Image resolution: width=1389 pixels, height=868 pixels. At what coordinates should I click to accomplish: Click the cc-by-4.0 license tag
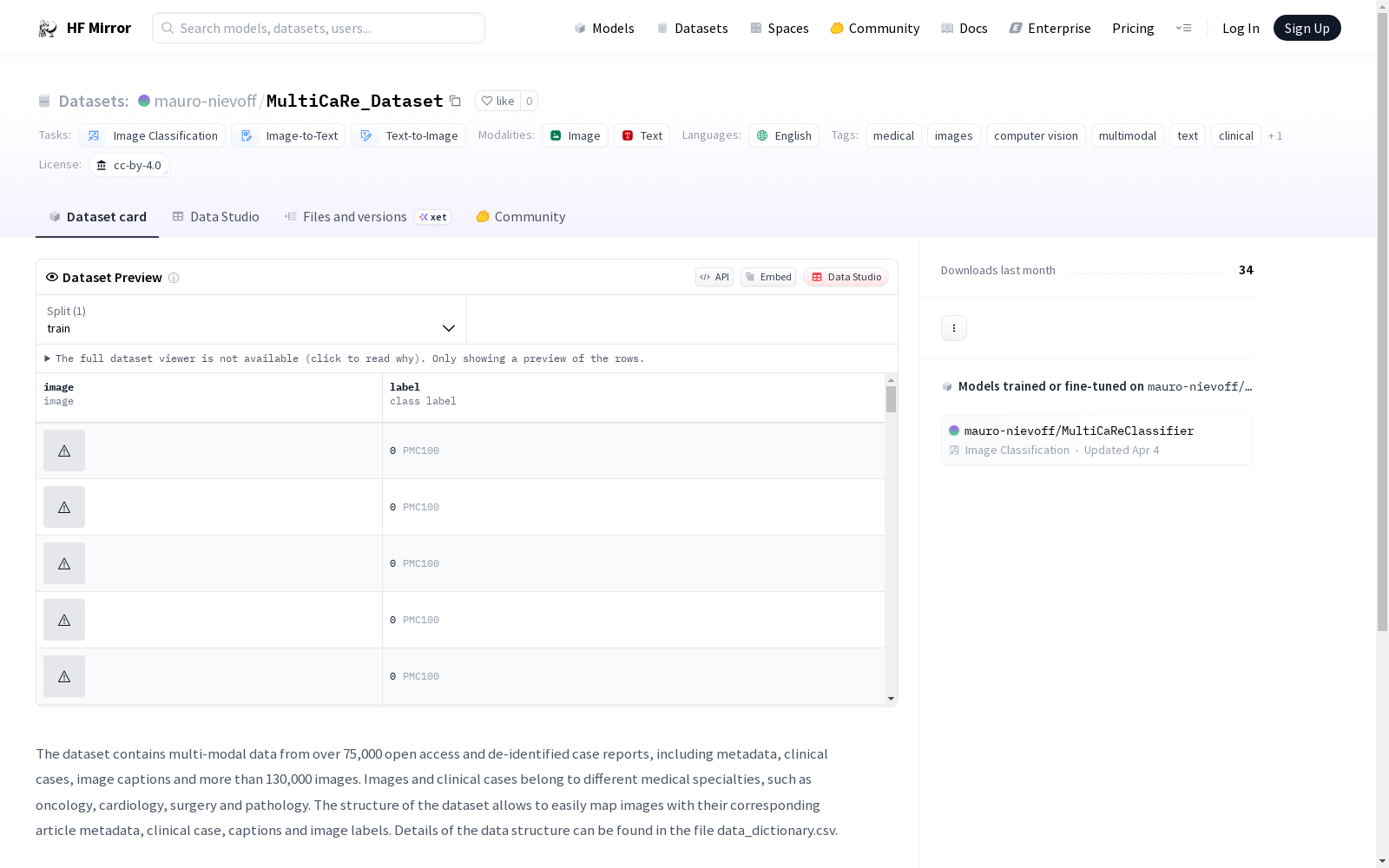(x=129, y=165)
